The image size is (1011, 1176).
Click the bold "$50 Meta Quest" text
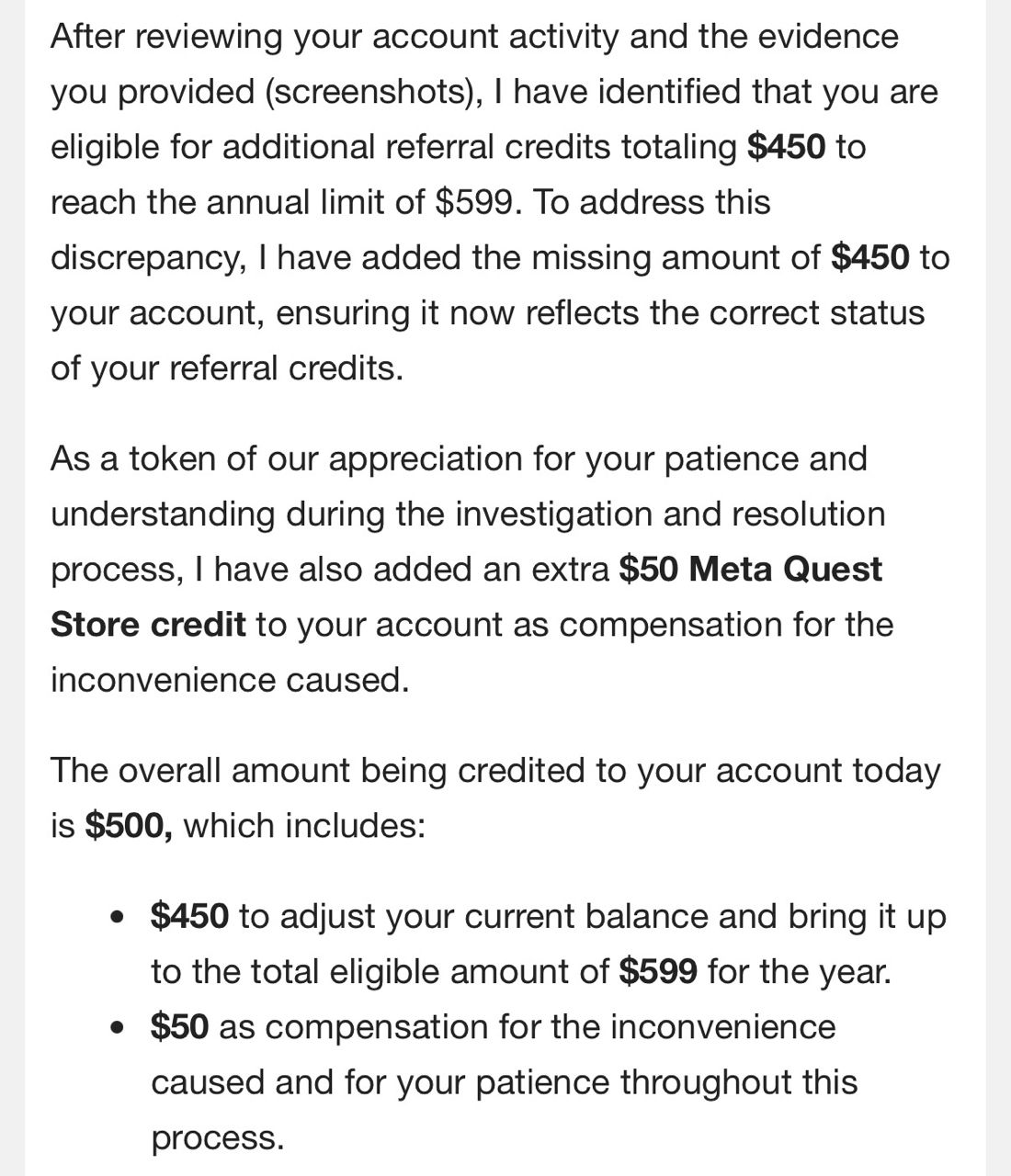click(x=750, y=569)
